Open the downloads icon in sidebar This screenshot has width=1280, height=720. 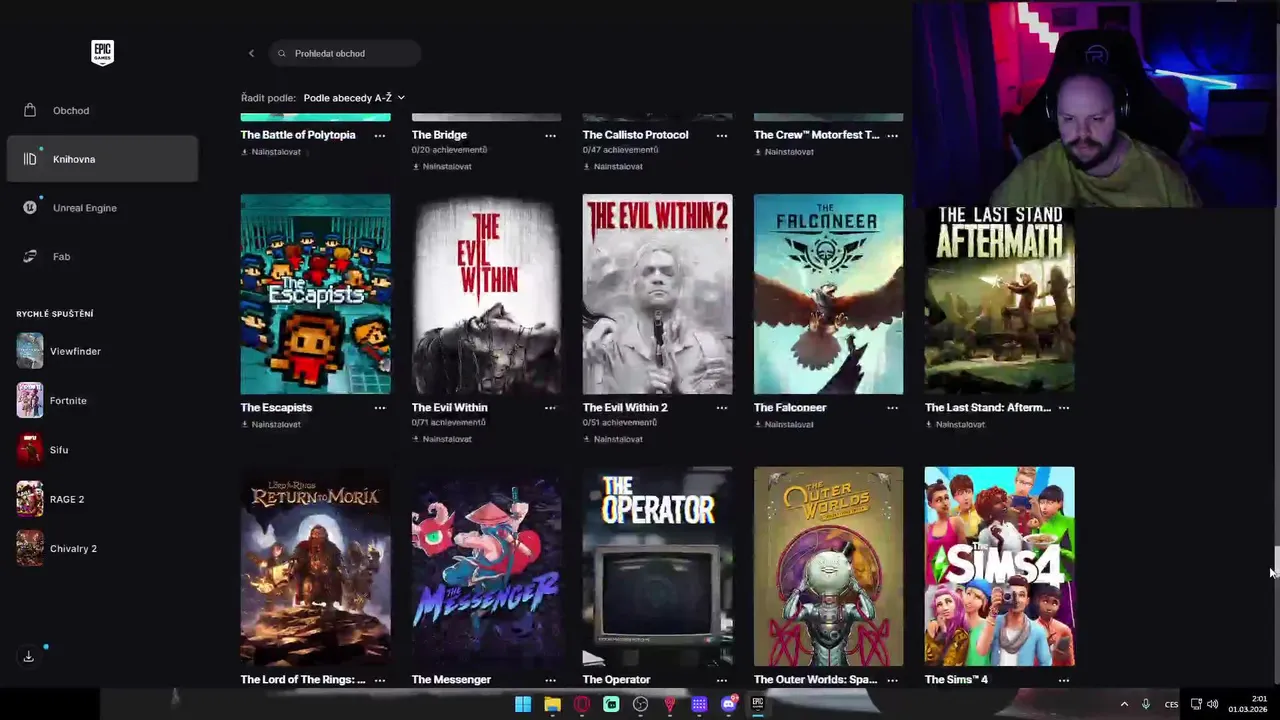tap(29, 656)
